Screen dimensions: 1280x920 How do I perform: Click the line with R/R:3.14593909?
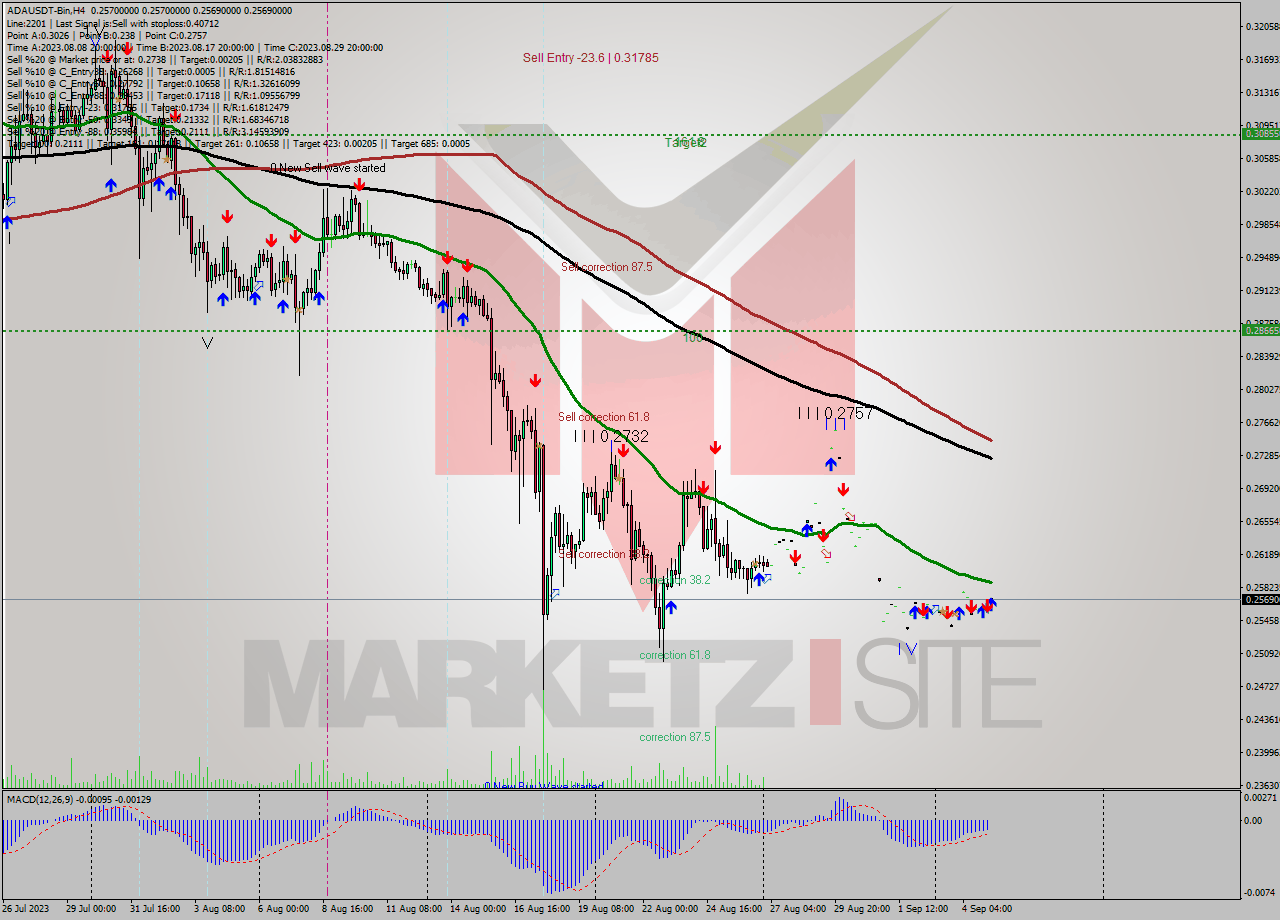tap(148, 131)
